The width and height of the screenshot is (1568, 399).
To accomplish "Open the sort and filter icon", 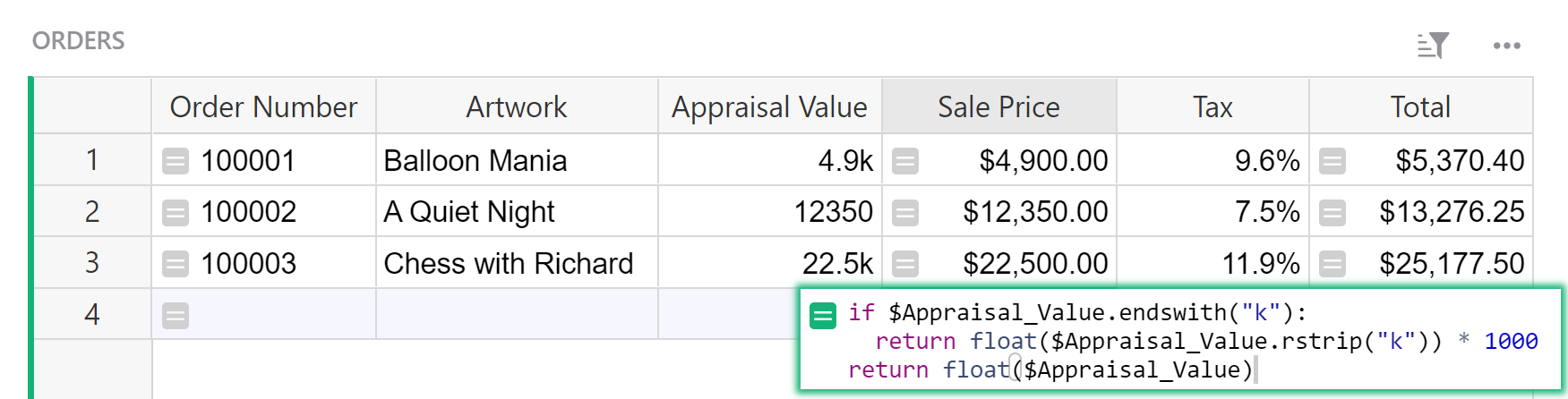I will tap(1432, 45).
